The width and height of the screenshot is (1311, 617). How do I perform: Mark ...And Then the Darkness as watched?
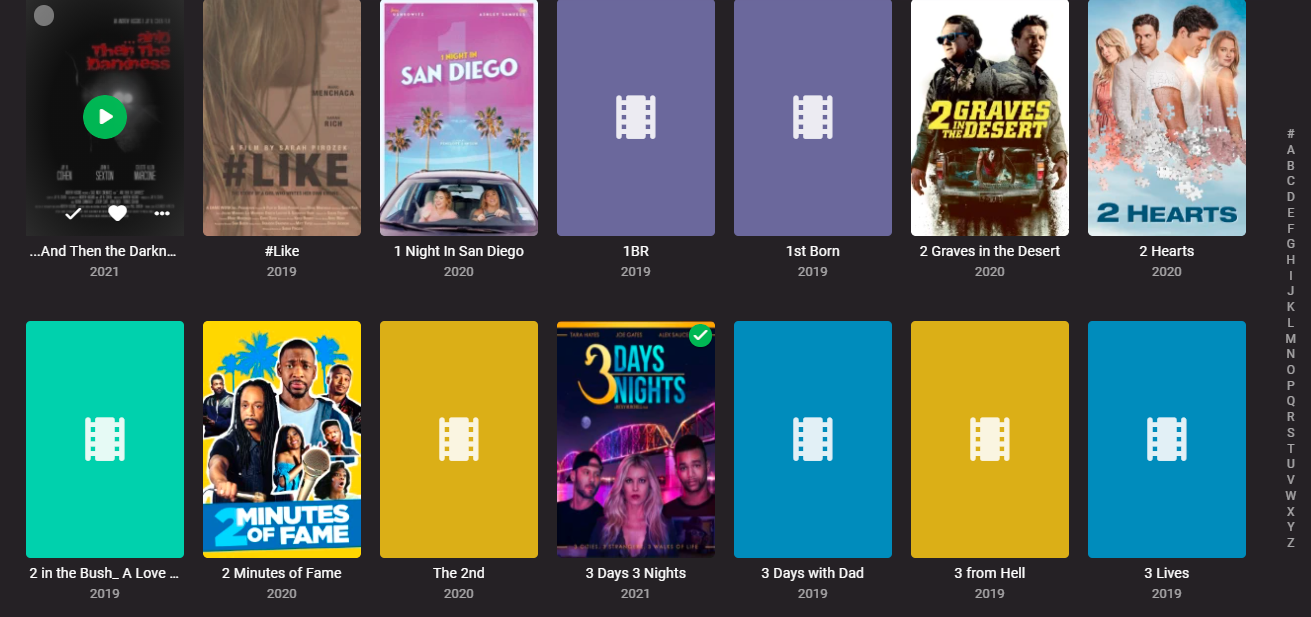[72, 213]
